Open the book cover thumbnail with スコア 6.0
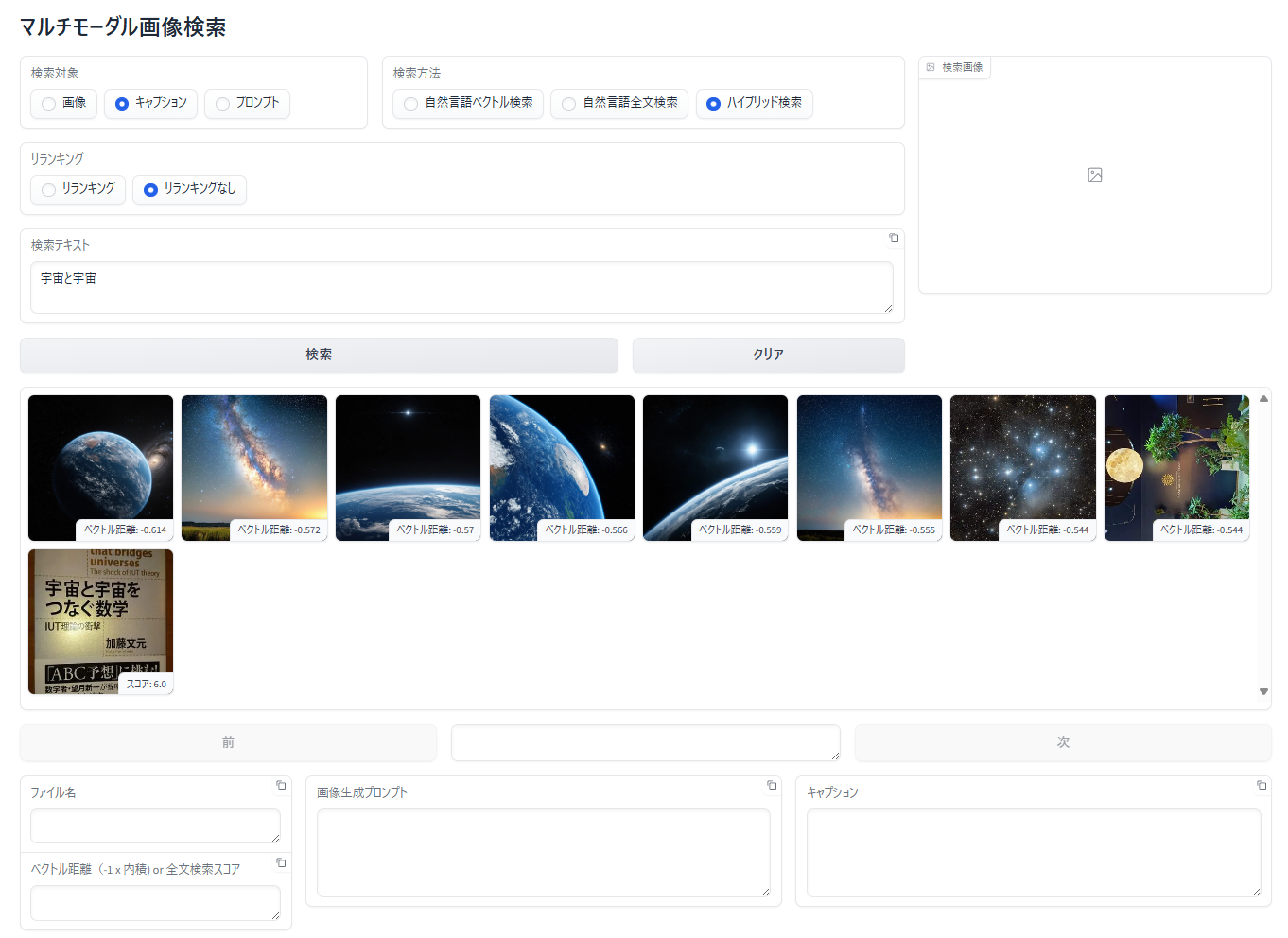Screen dimensions: 1288x938 point(100,621)
